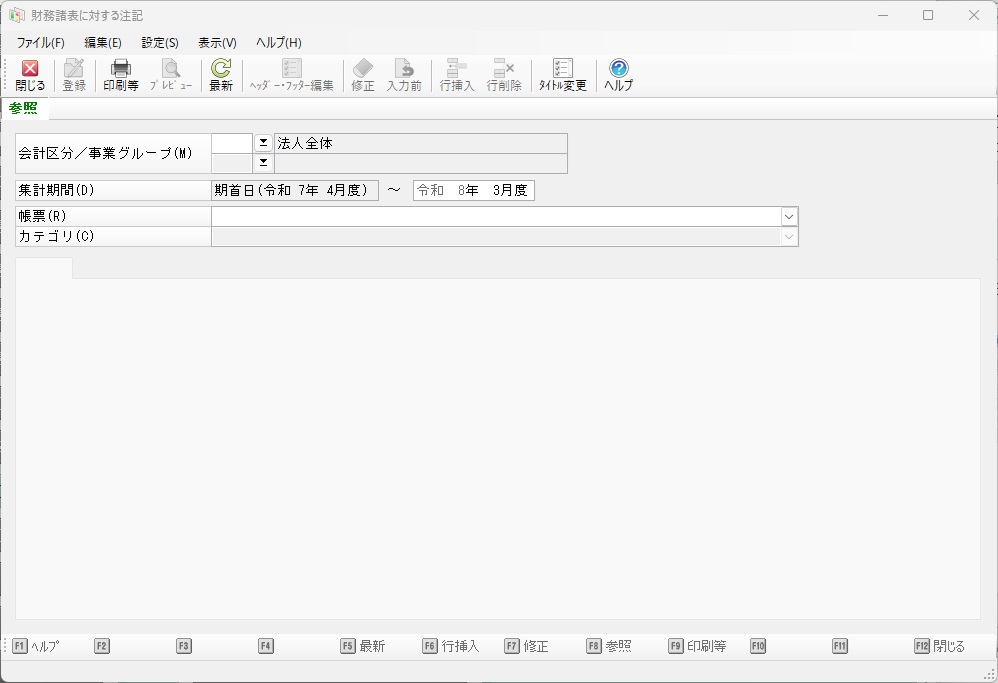This screenshot has height=683, width=998.
Task: Click the red 閉じる (Close) toolbar icon
Action: [x=30, y=69]
